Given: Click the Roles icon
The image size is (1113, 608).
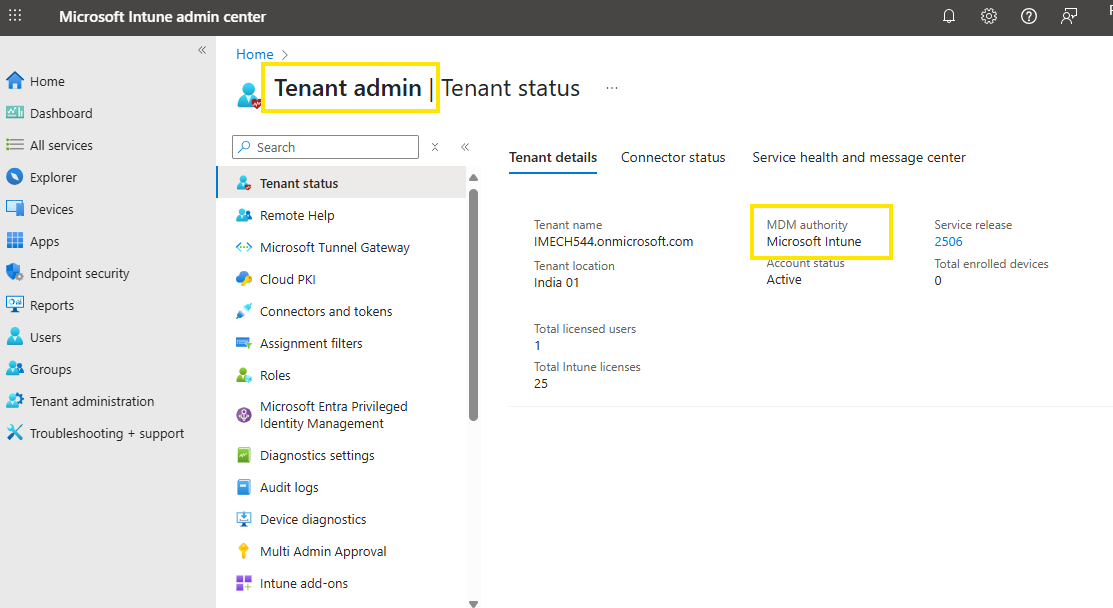Looking at the screenshot, I should (243, 375).
